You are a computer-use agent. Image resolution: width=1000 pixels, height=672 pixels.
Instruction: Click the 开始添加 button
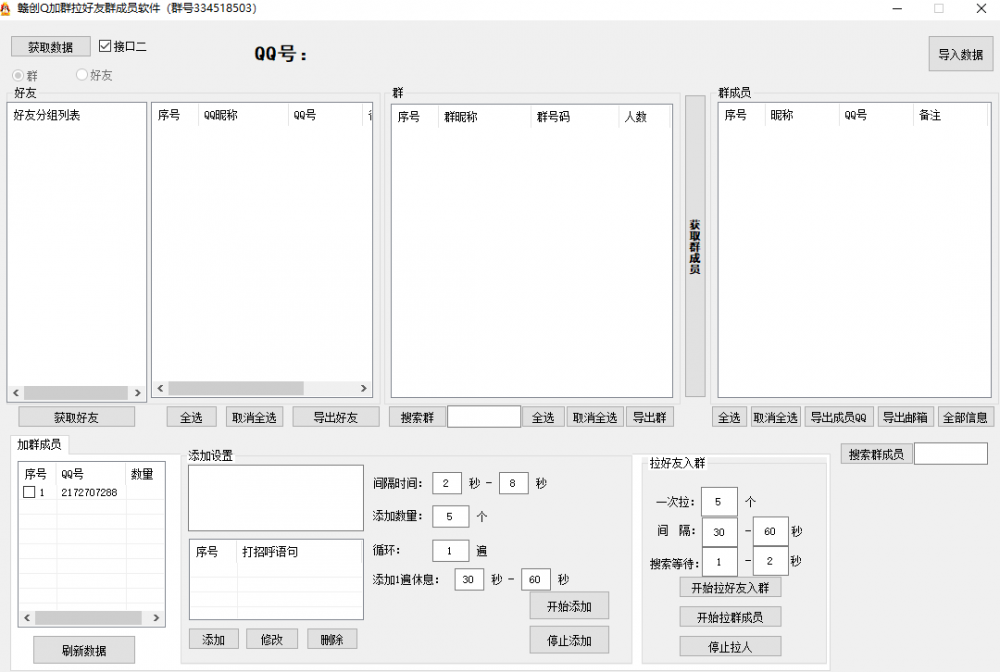click(569, 606)
